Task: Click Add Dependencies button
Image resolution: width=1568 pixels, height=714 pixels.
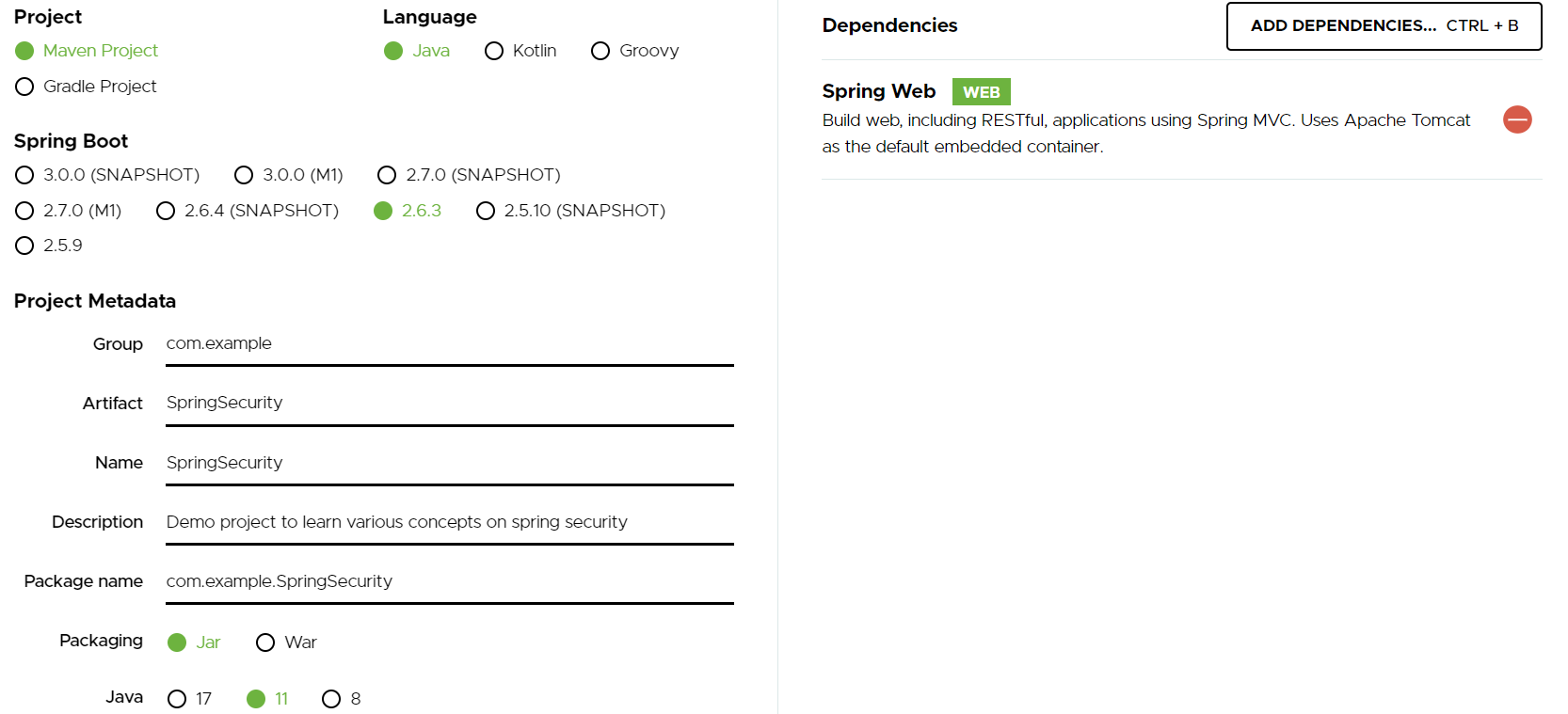Action: pyautogui.click(x=1384, y=26)
